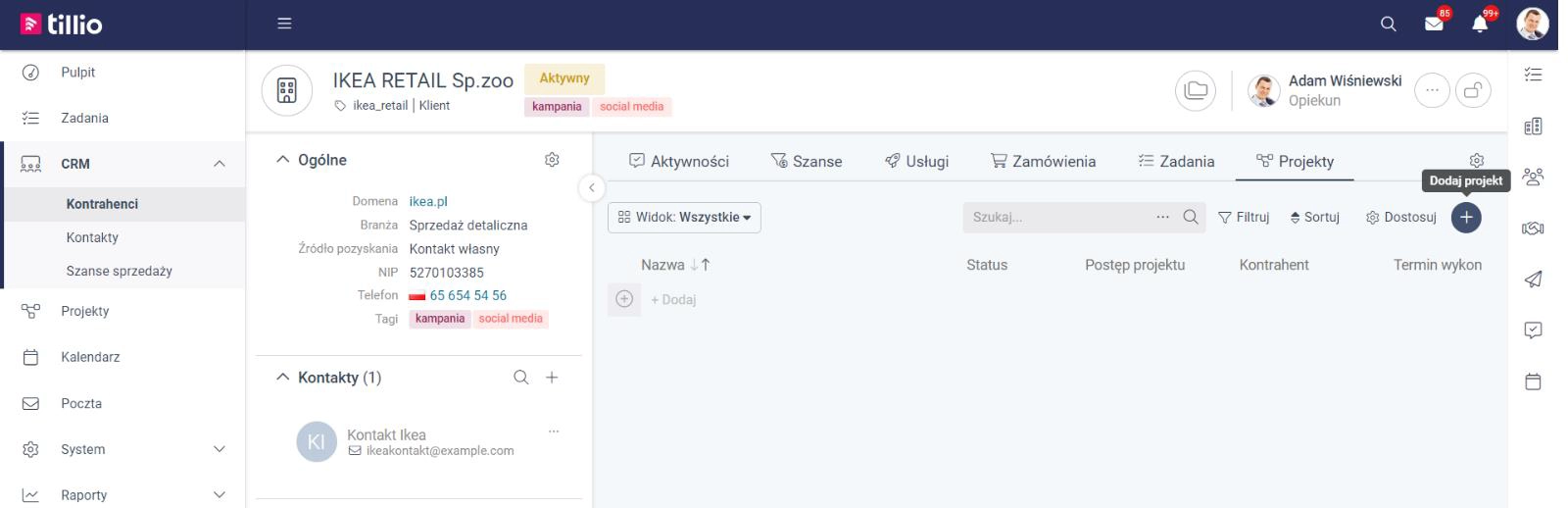Click the Dodaj projekt plus button
1568x508 pixels.
pyautogui.click(x=1466, y=218)
